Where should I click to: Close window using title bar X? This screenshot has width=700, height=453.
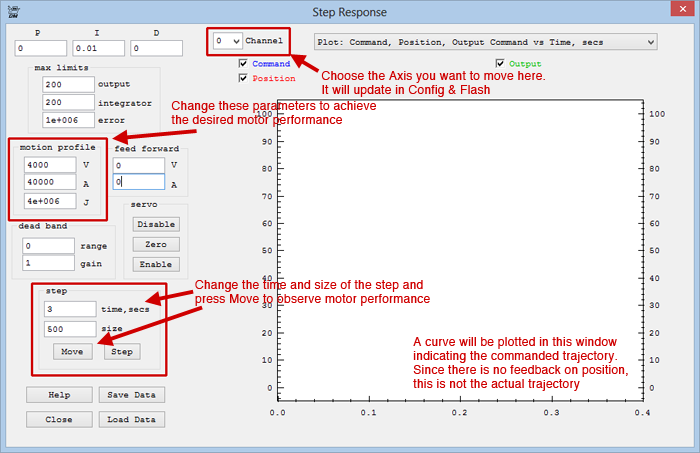[670, 10]
